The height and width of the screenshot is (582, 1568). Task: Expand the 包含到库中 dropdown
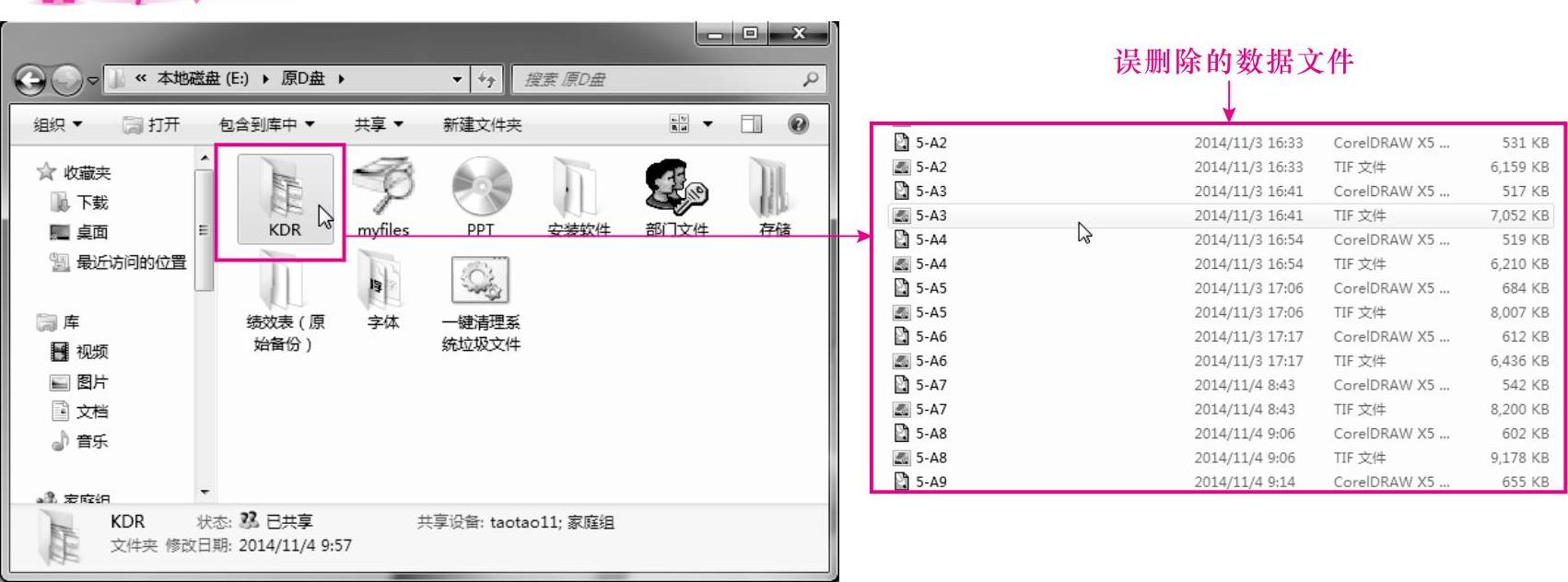[x=266, y=124]
